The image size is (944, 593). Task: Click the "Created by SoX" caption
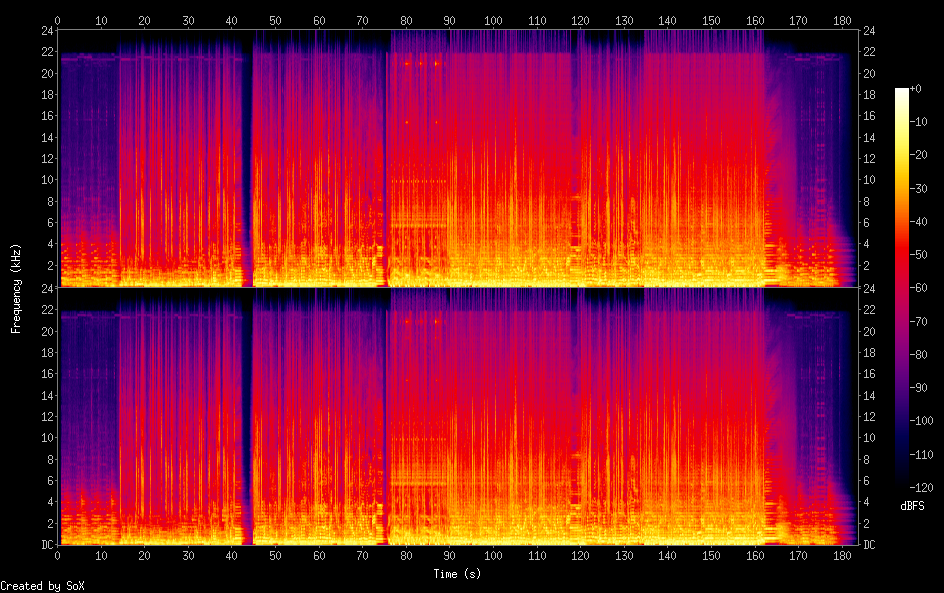[x=42, y=586]
